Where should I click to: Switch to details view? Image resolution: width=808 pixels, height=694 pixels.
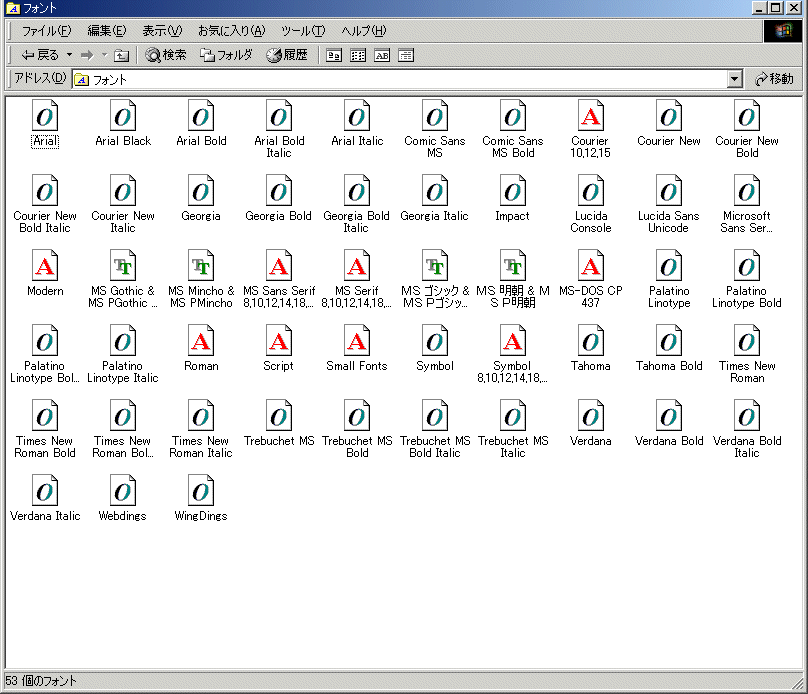coord(406,55)
